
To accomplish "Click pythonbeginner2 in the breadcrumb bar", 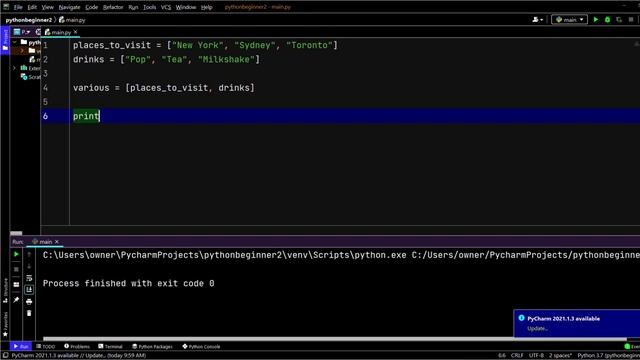I will [29, 20].
